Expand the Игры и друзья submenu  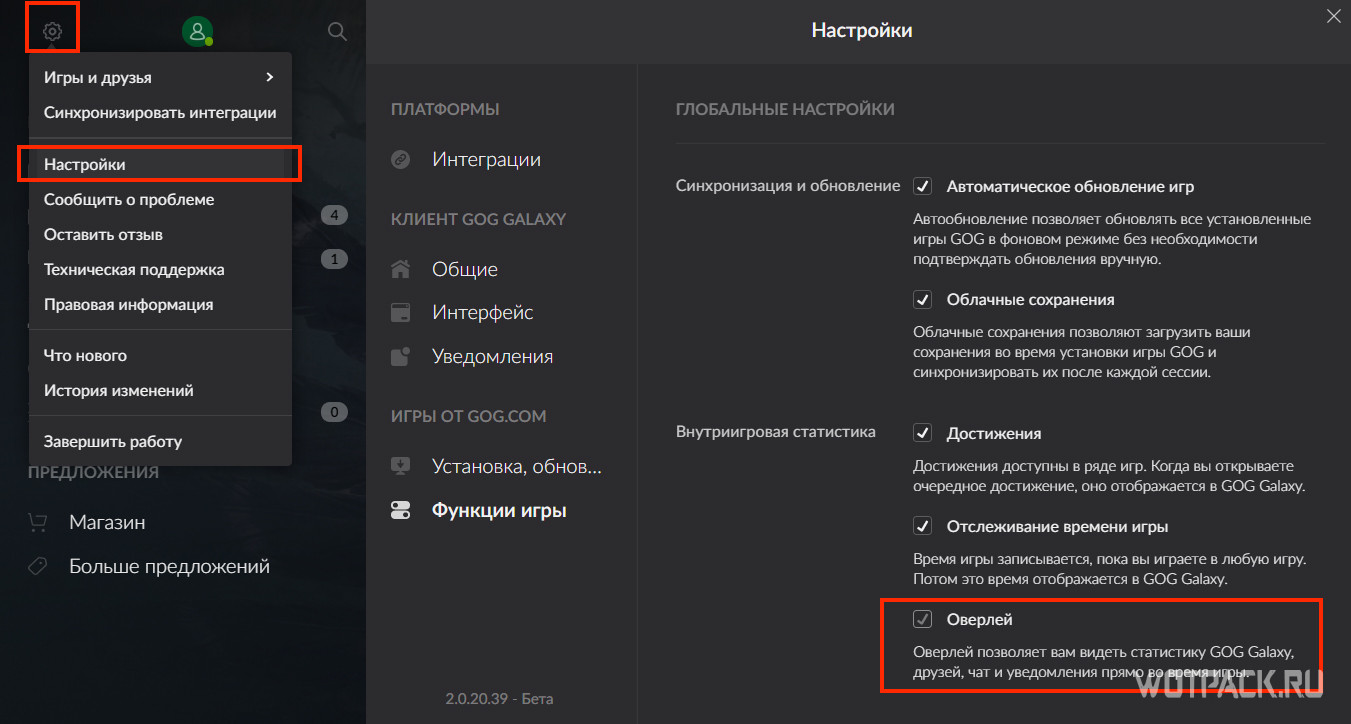160,77
